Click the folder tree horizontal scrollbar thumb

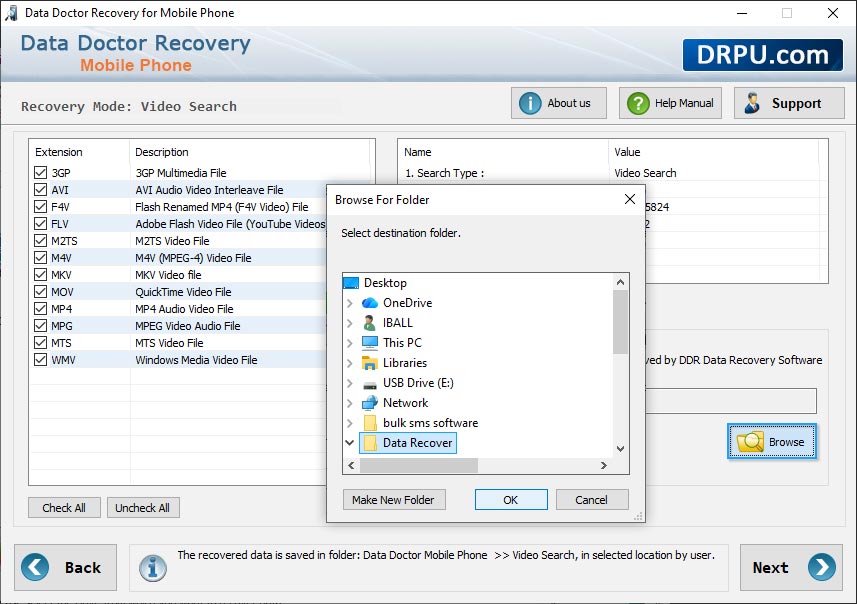coord(419,465)
